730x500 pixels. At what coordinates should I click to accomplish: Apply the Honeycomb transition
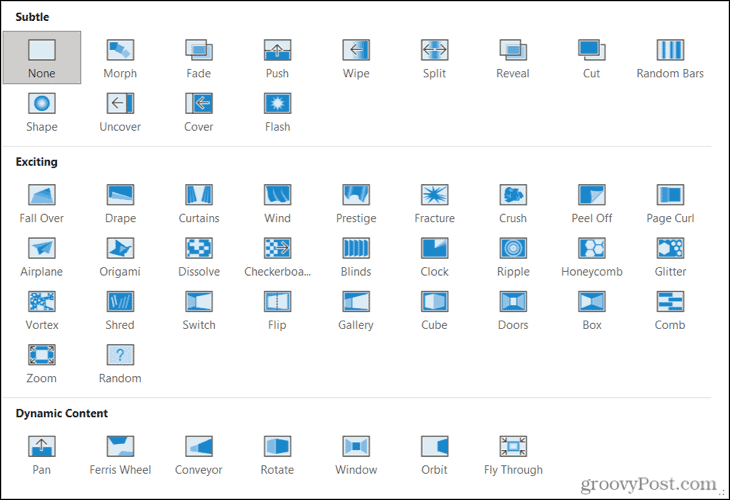(x=592, y=257)
